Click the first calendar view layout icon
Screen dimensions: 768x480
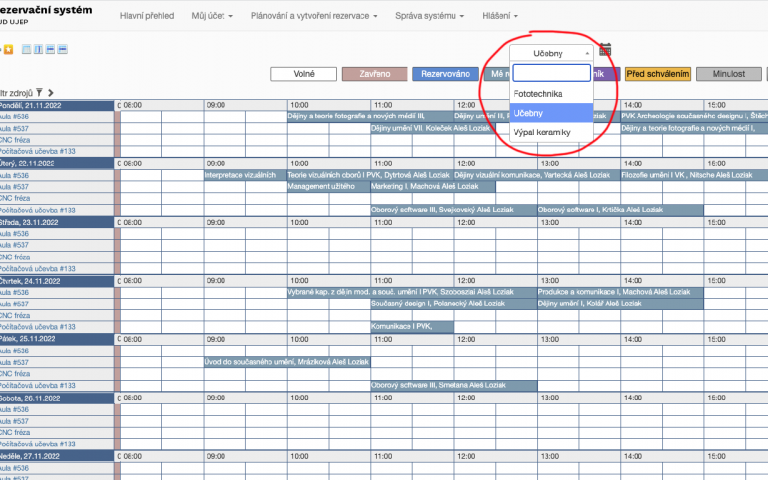pos(24,49)
